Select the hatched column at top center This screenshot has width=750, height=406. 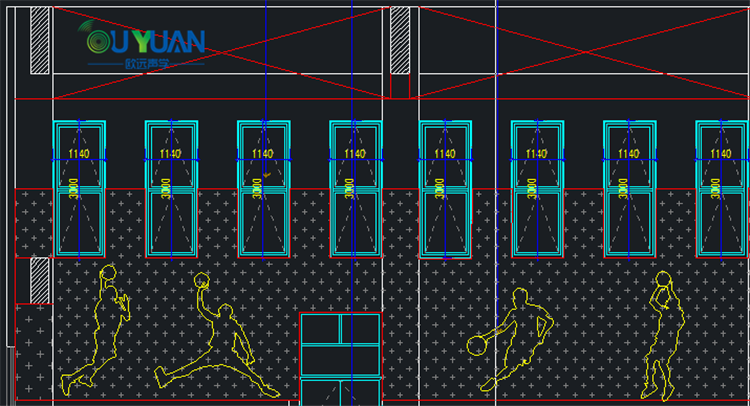pyautogui.click(x=399, y=40)
